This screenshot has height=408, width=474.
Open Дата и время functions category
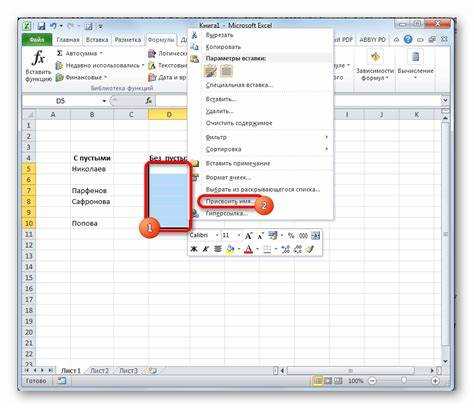pyautogui.click(x=168, y=77)
